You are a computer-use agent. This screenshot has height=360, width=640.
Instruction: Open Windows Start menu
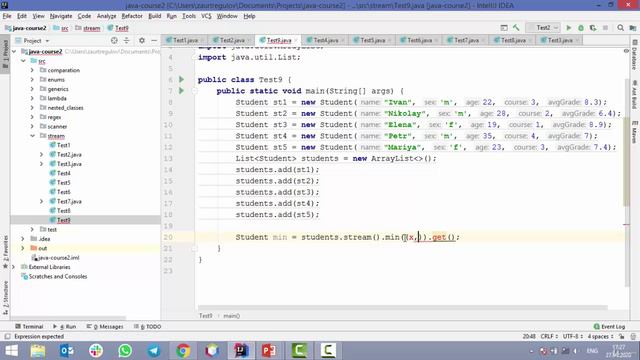11,351
